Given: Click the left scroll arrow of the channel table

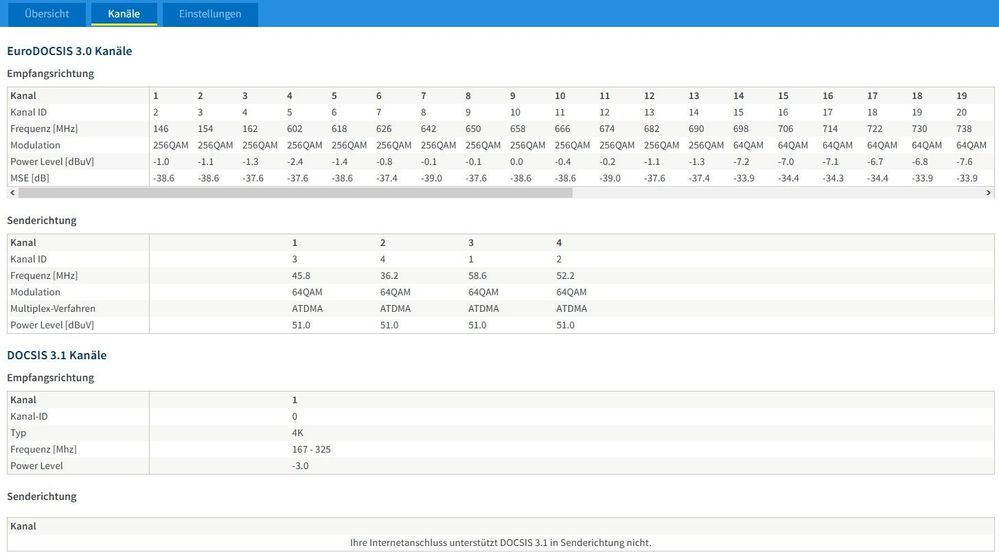Looking at the screenshot, I should pyautogui.click(x=13, y=192).
